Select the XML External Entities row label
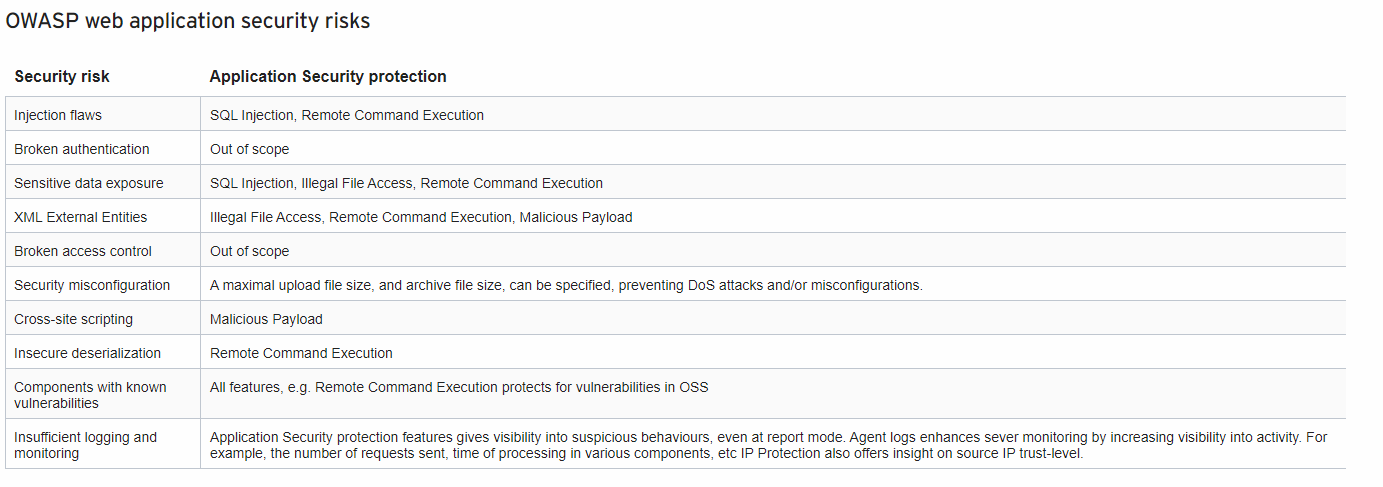The width and height of the screenshot is (1383, 487). 80,217
